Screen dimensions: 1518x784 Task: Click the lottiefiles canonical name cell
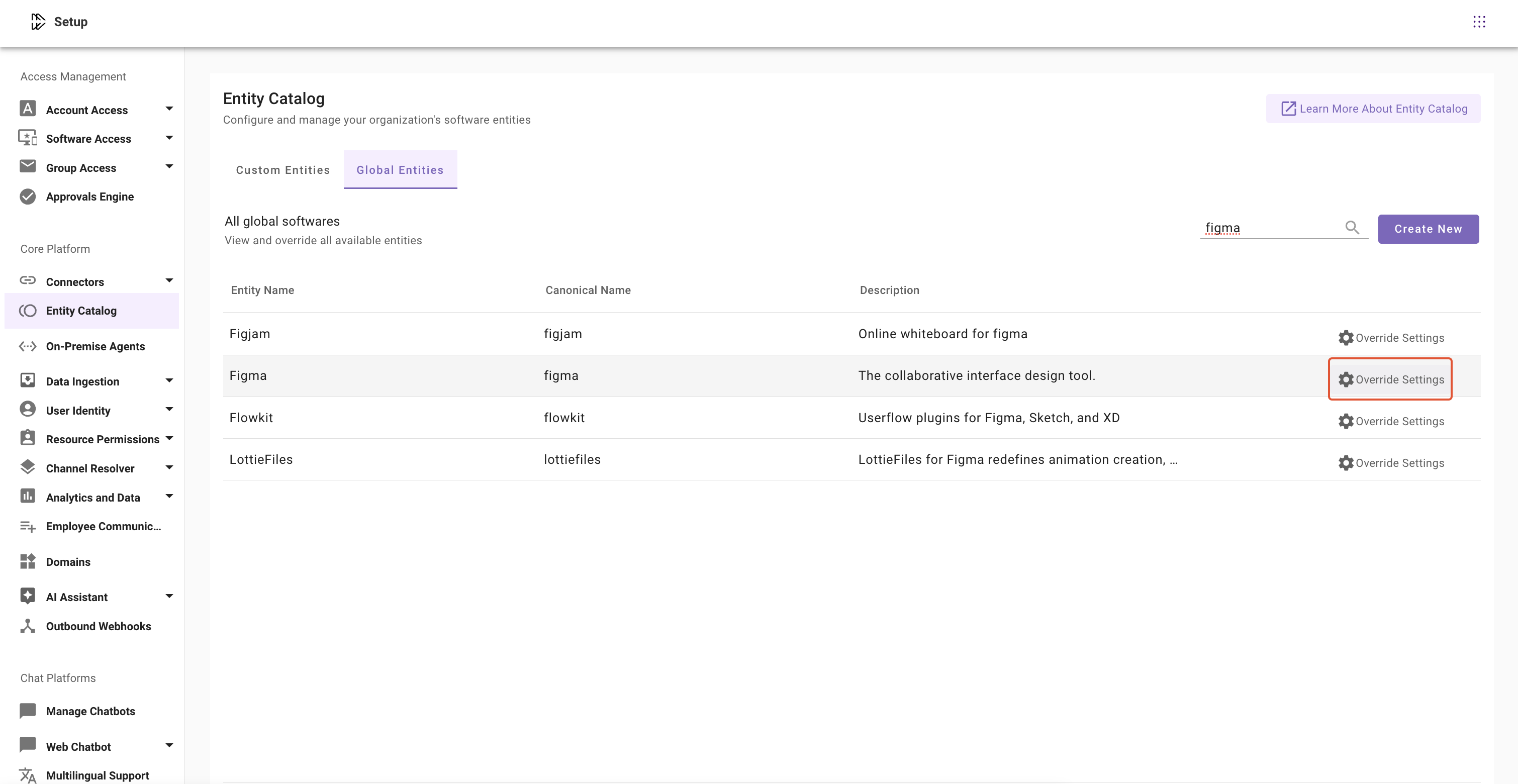point(572,459)
